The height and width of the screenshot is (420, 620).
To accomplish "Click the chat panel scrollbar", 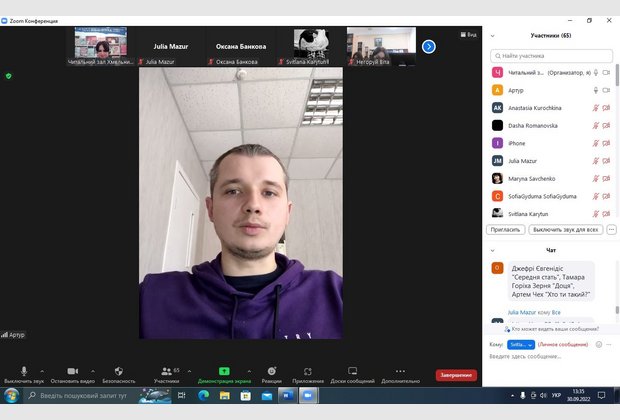I will pyautogui.click(x=617, y=309).
